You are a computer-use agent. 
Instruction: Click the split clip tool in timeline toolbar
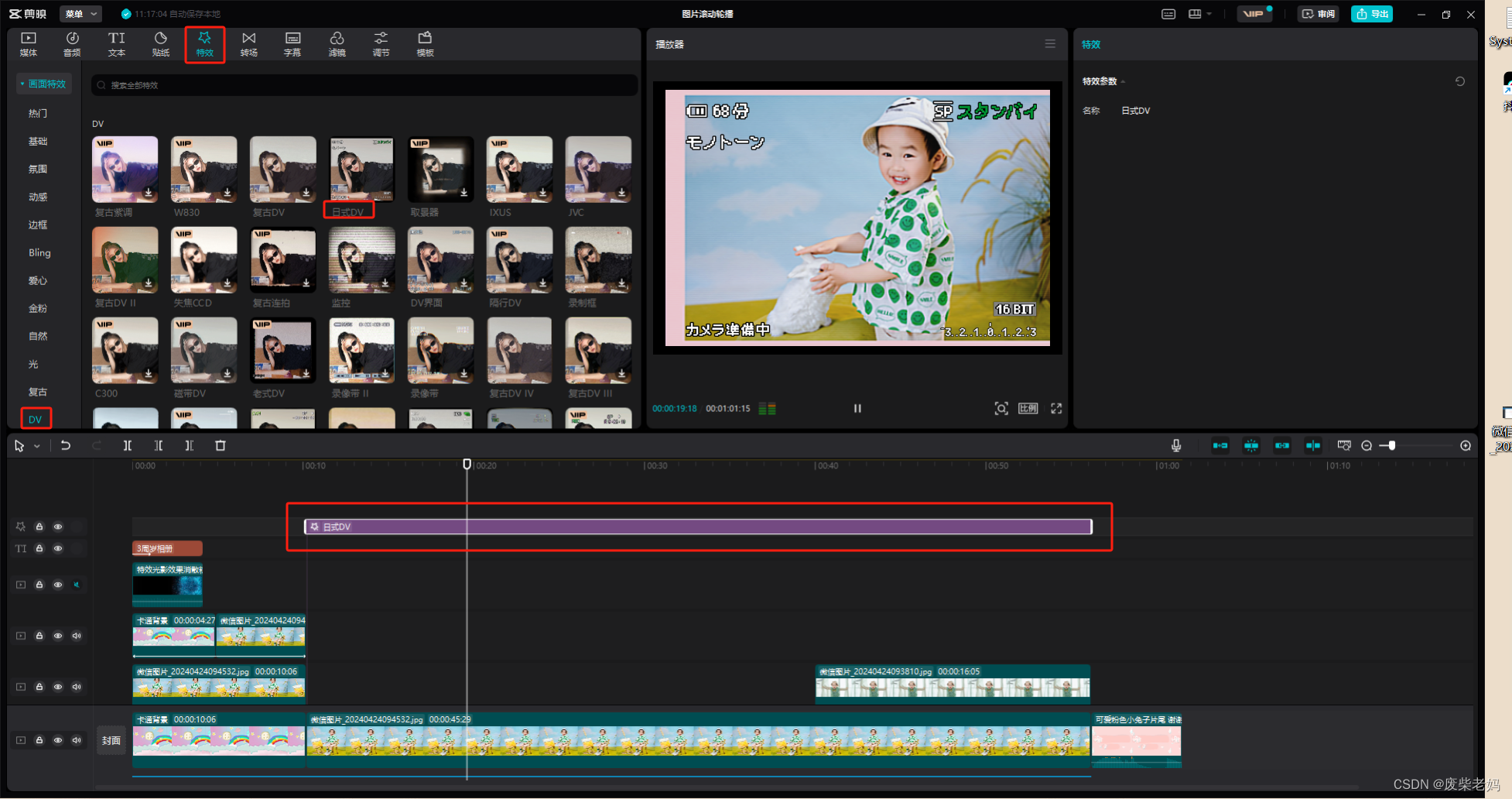pos(128,446)
